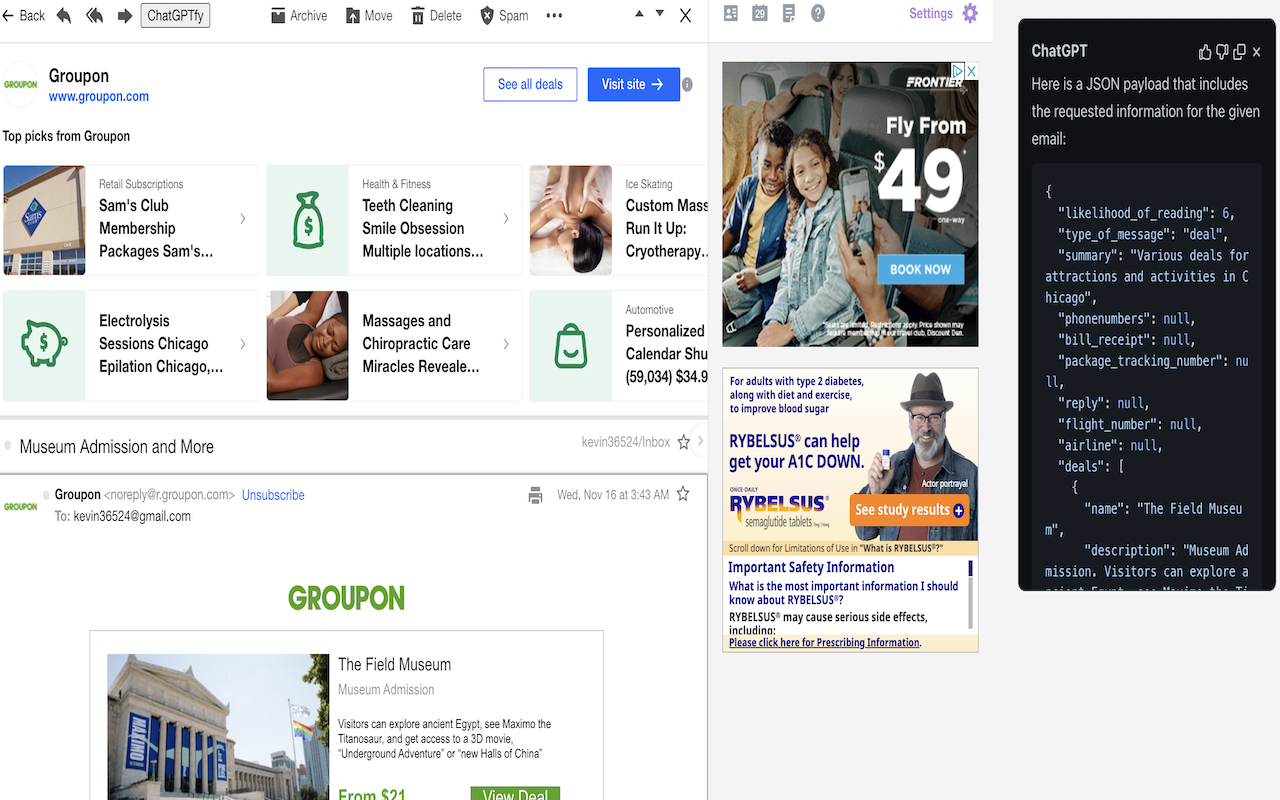Open the www.groupon.com link
The image size is (1280, 800).
click(99, 97)
